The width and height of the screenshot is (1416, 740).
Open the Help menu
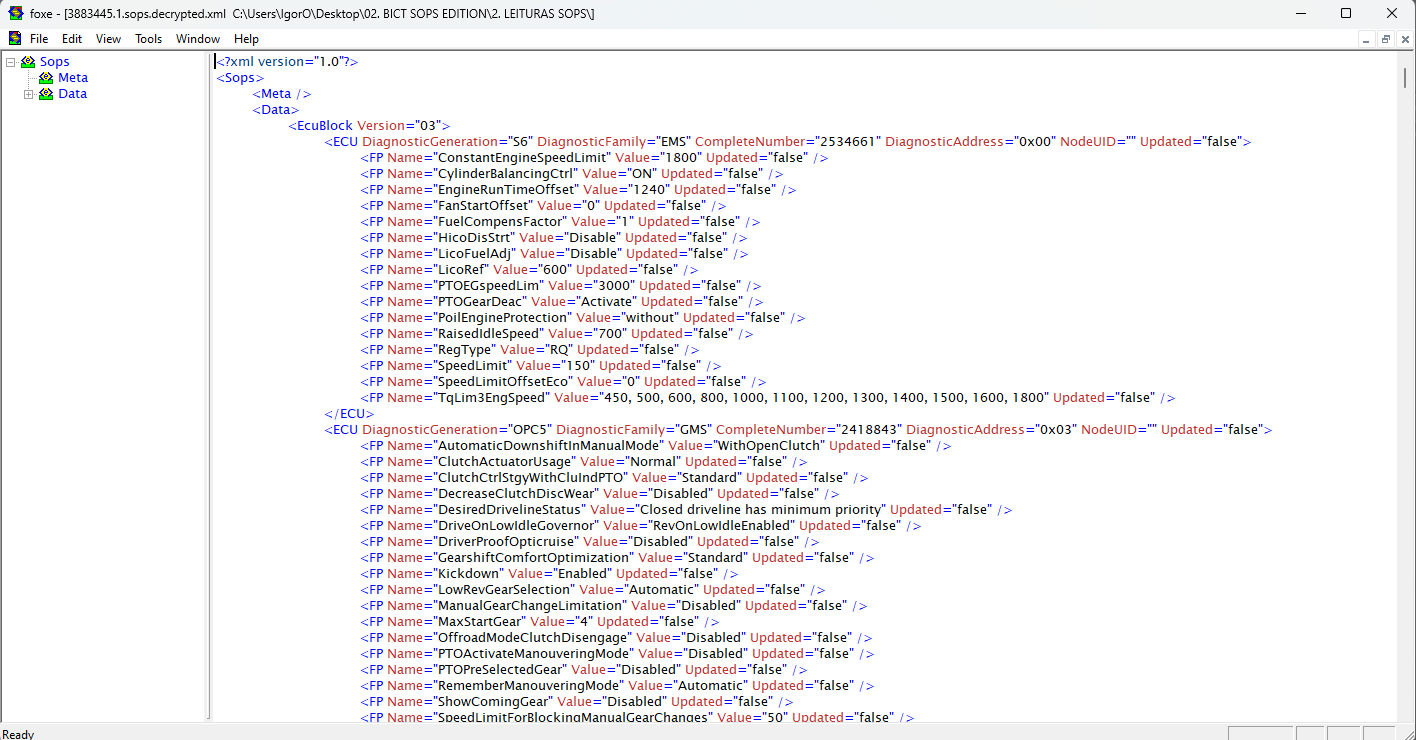(245, 38)
